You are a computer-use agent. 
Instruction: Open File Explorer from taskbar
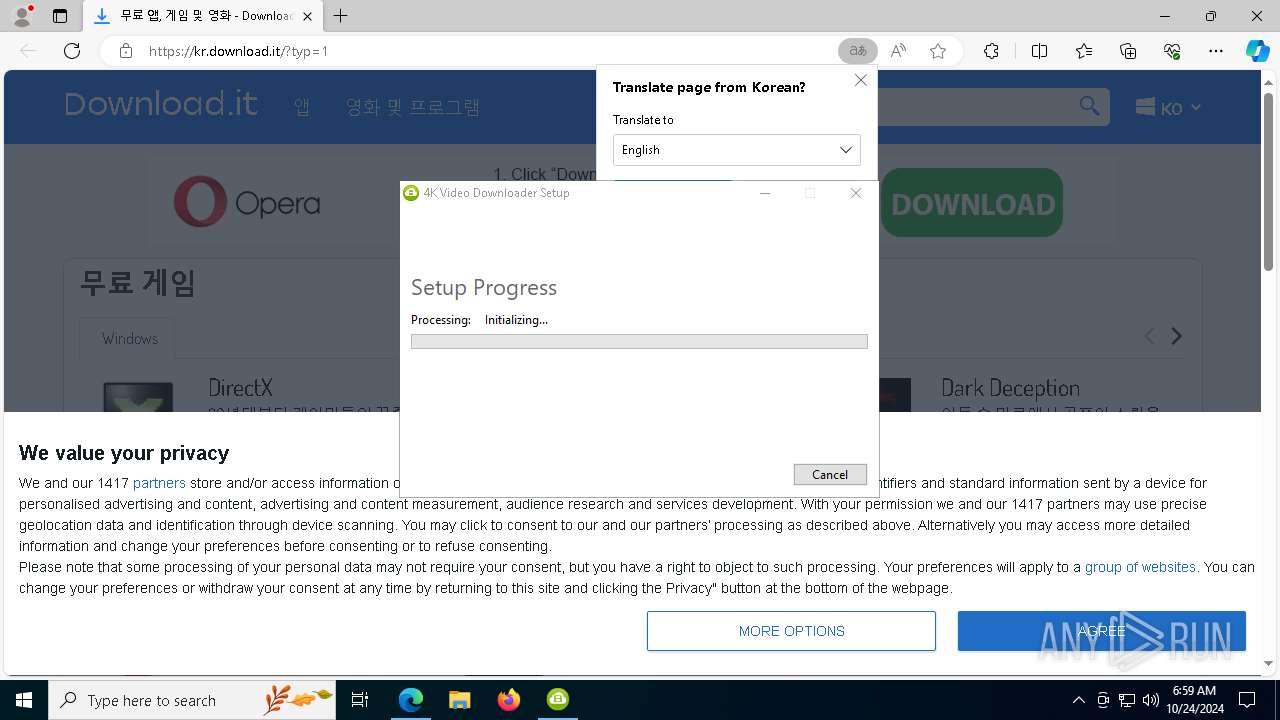click(x=459, y=700)
